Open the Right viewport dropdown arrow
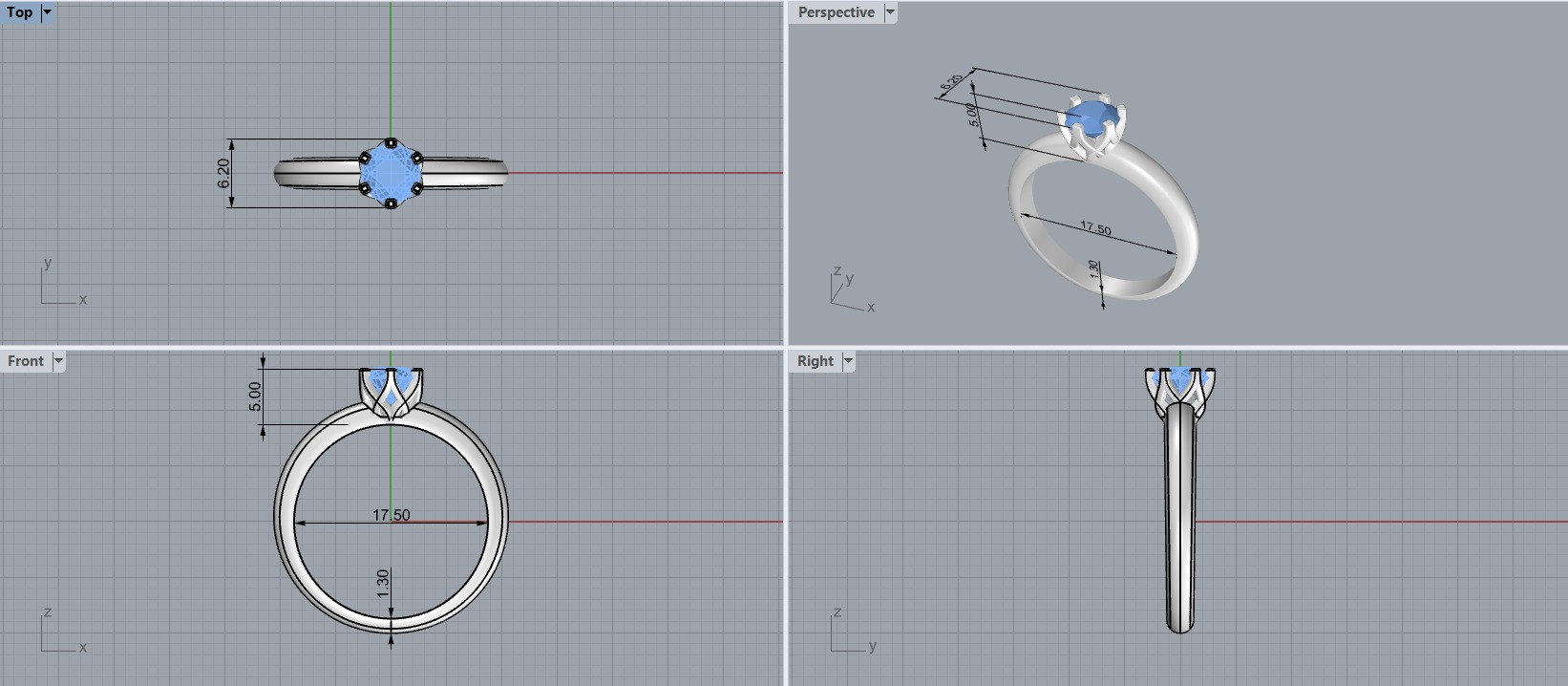 (x=848, y=361)
